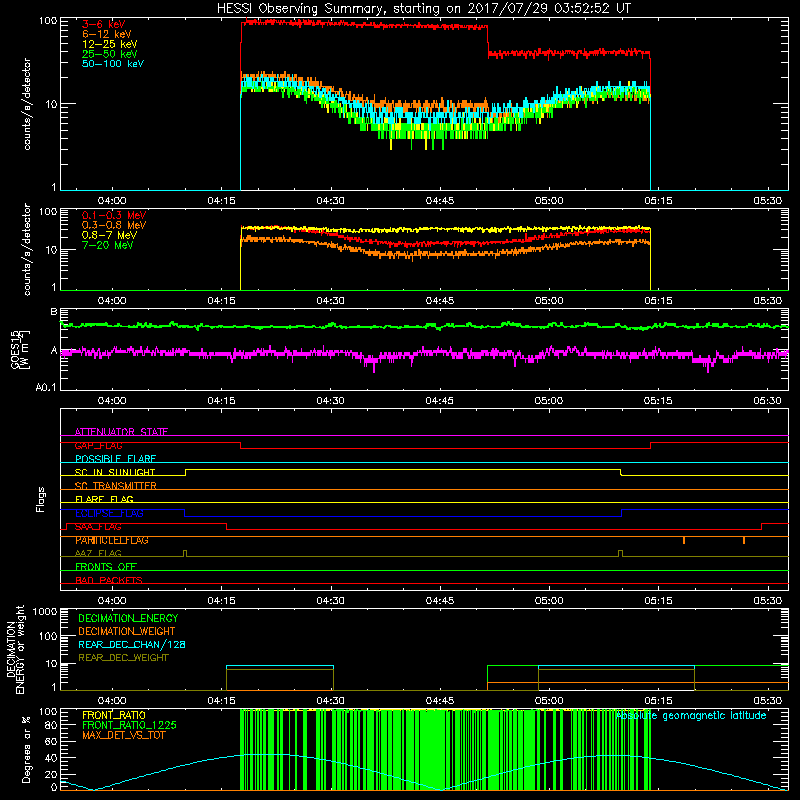The image size is (800, 800).
Task: Select the 3-6 keV legend label
Action: 103,24
